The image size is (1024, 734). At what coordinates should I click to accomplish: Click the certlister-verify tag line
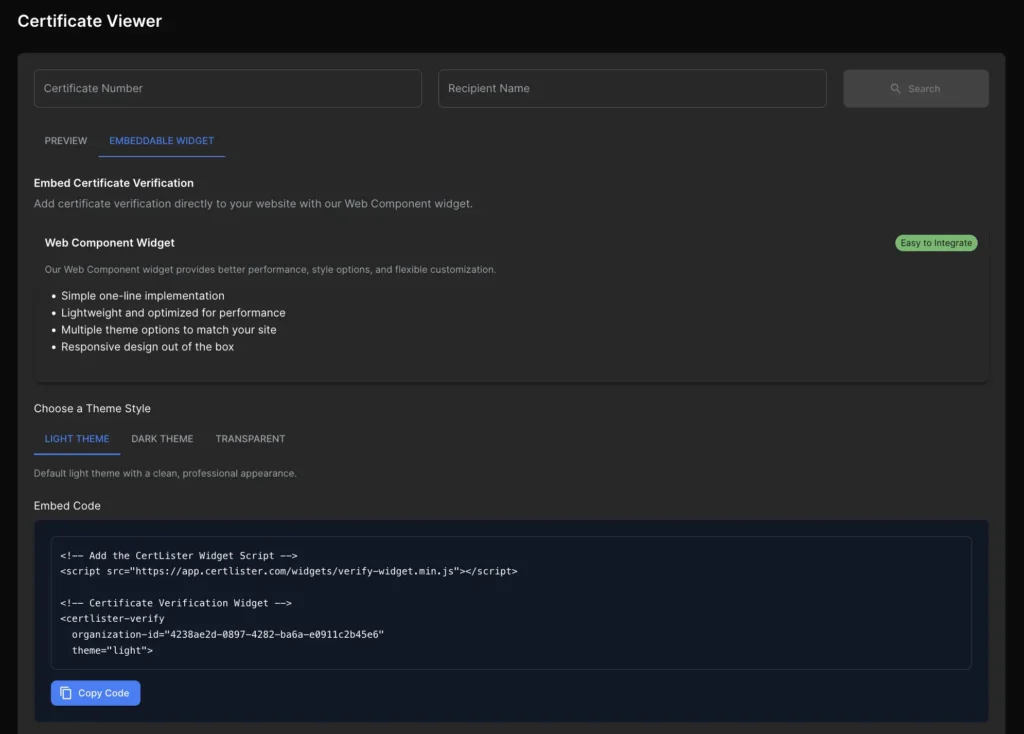point(112,618)
